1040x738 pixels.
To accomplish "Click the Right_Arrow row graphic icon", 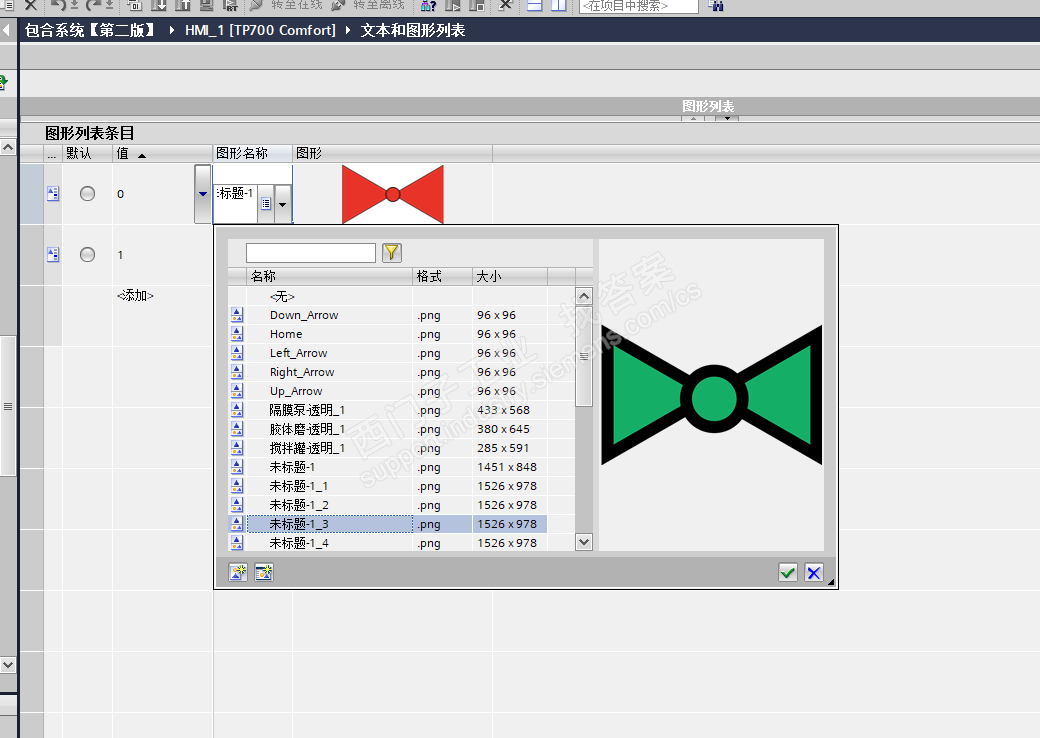I will [237, 372].
